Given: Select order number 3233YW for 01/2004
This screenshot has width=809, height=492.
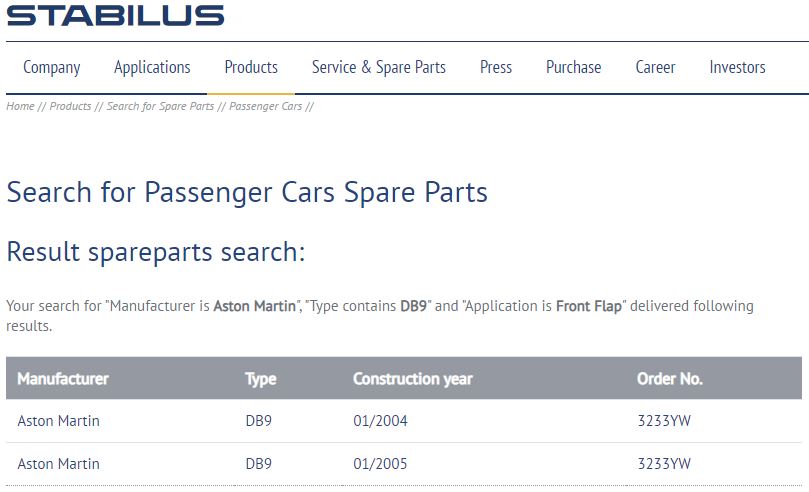Looking at the screenshot, I should [664, 421].
